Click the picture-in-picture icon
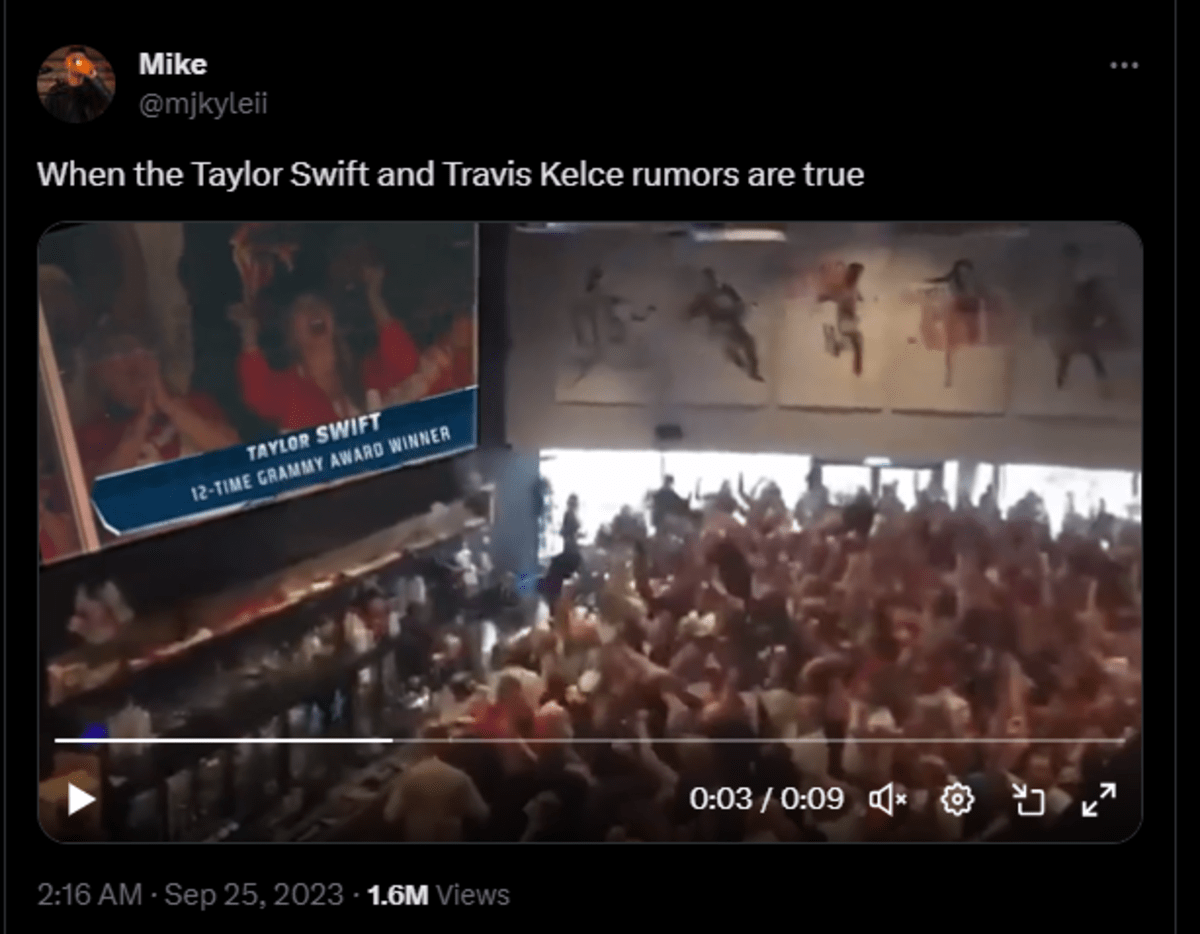This screenshot has height=934, width=1200. [1027, 799]
